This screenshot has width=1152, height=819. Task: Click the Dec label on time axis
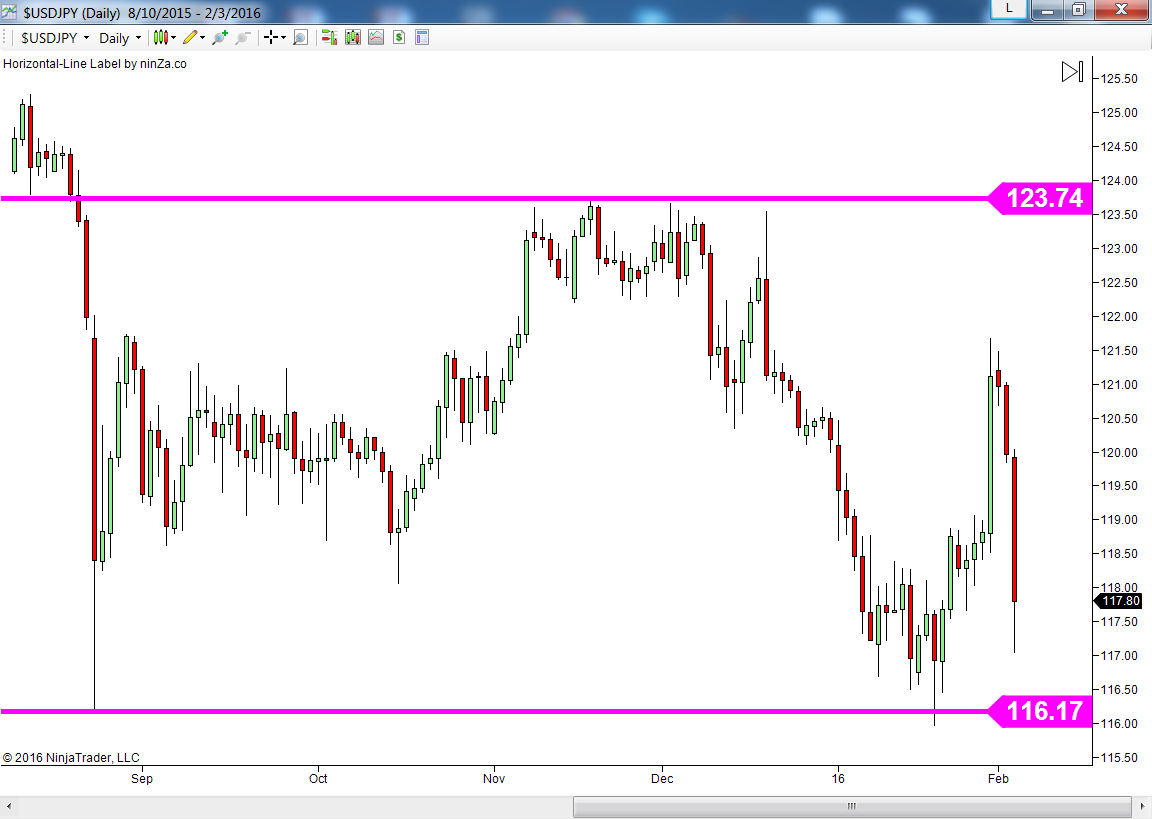tap(662, 779)
